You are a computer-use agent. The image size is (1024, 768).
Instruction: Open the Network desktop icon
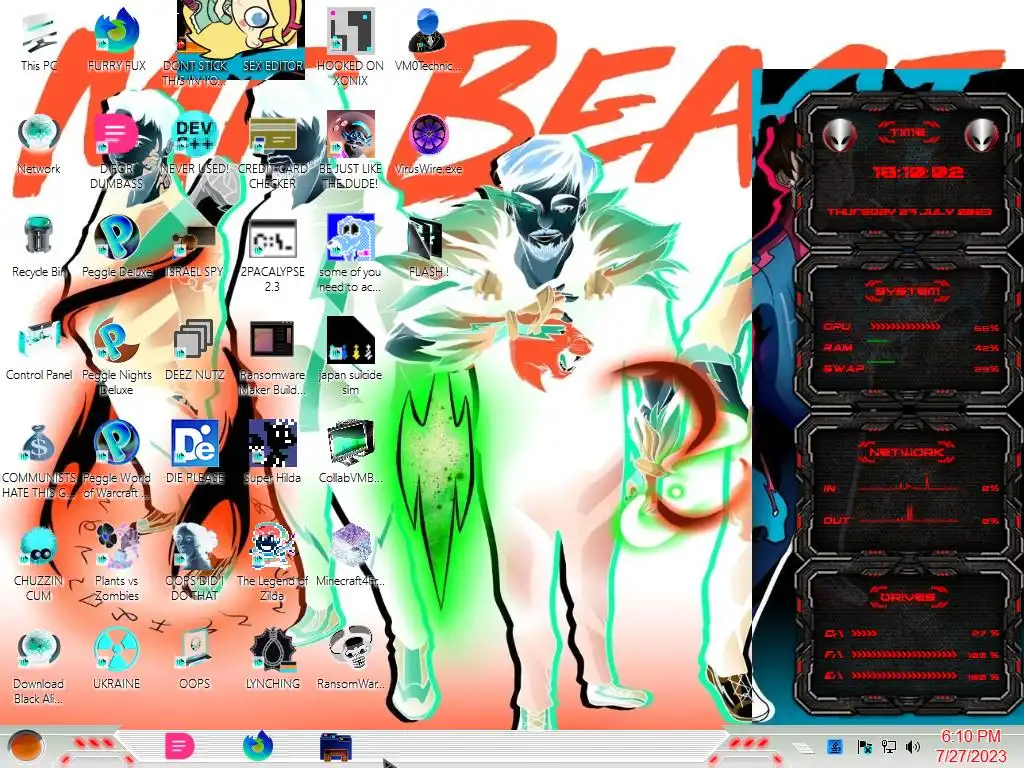point(39,144)
